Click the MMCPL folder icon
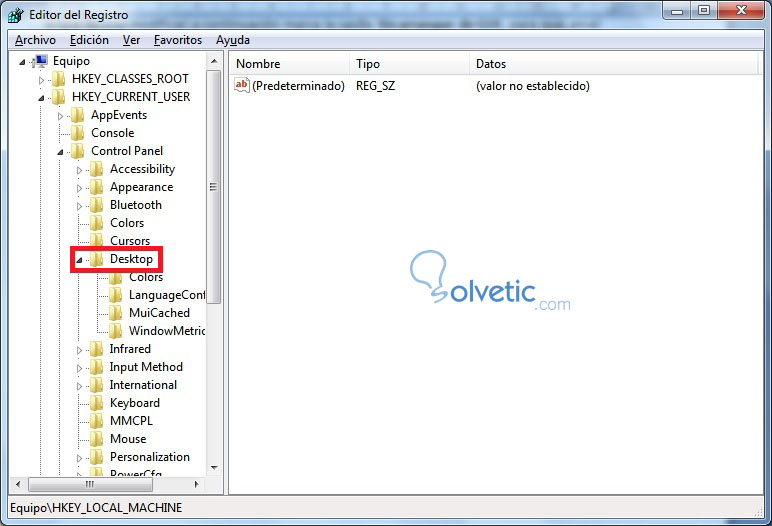772x526 pixels. pyautogui.click(x=96, y=421)
